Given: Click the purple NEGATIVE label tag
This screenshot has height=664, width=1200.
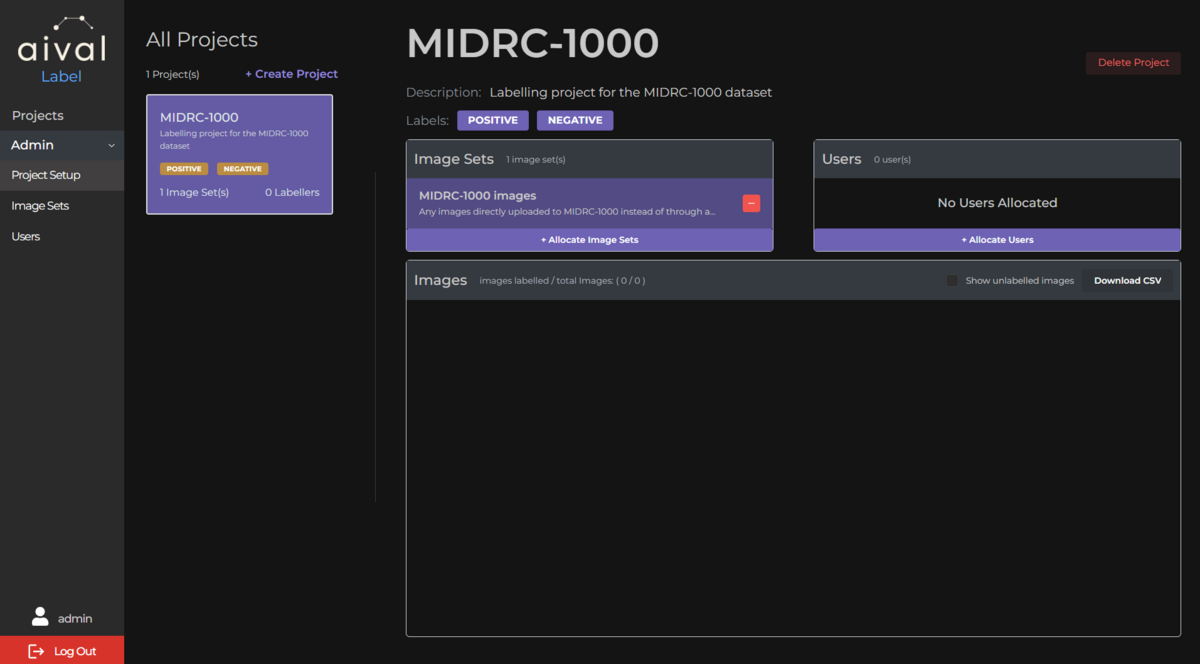Looking at the screenshot, I should 575,120.
